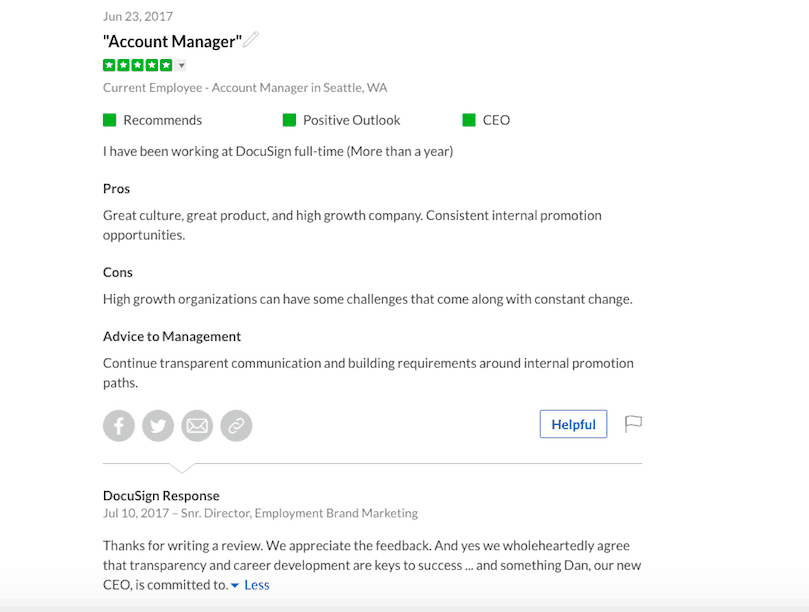Open the "Account Manager" review title
The width and height of the screenshot is (809, 612).
click(173, 42)
